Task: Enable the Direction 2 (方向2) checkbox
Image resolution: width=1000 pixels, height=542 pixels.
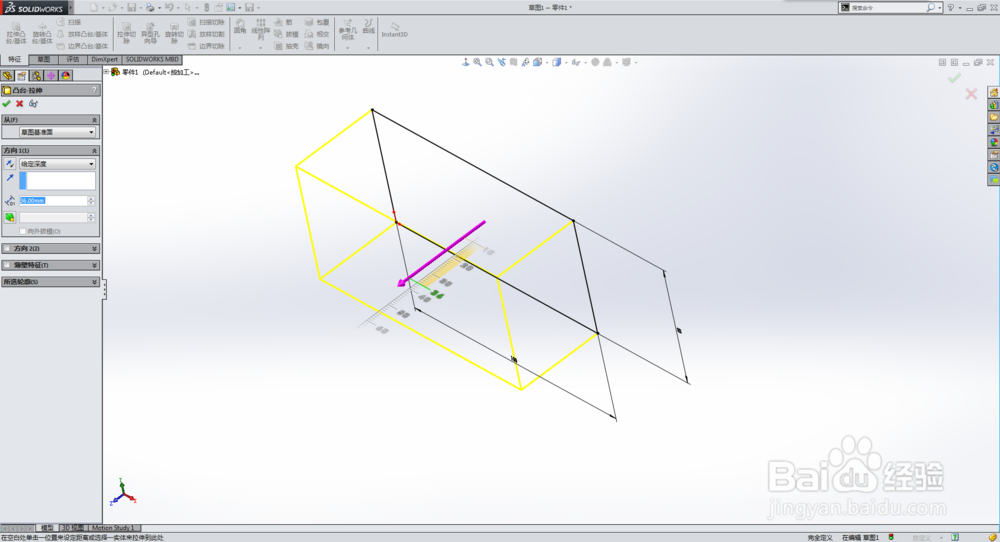Action: pos(7,249)
